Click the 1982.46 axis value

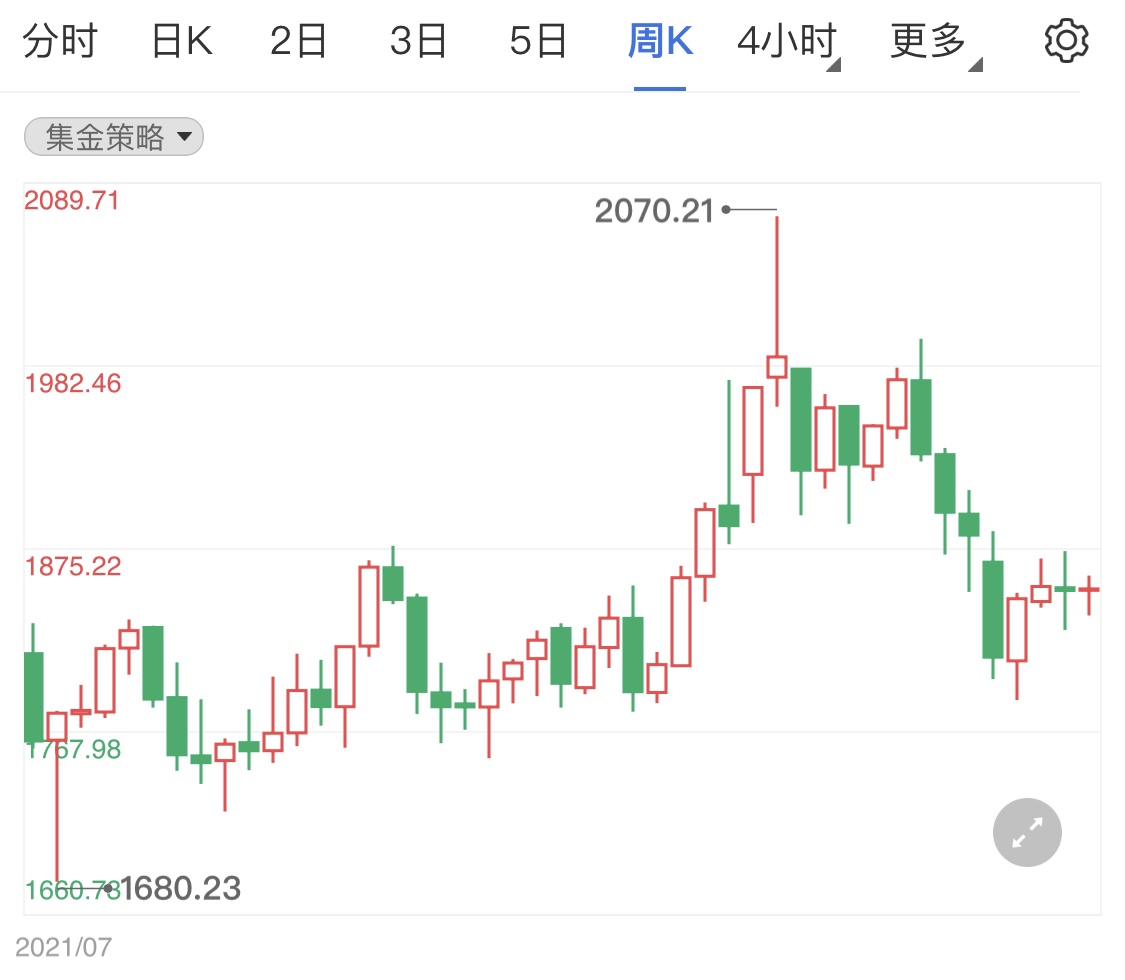point(73,383)
